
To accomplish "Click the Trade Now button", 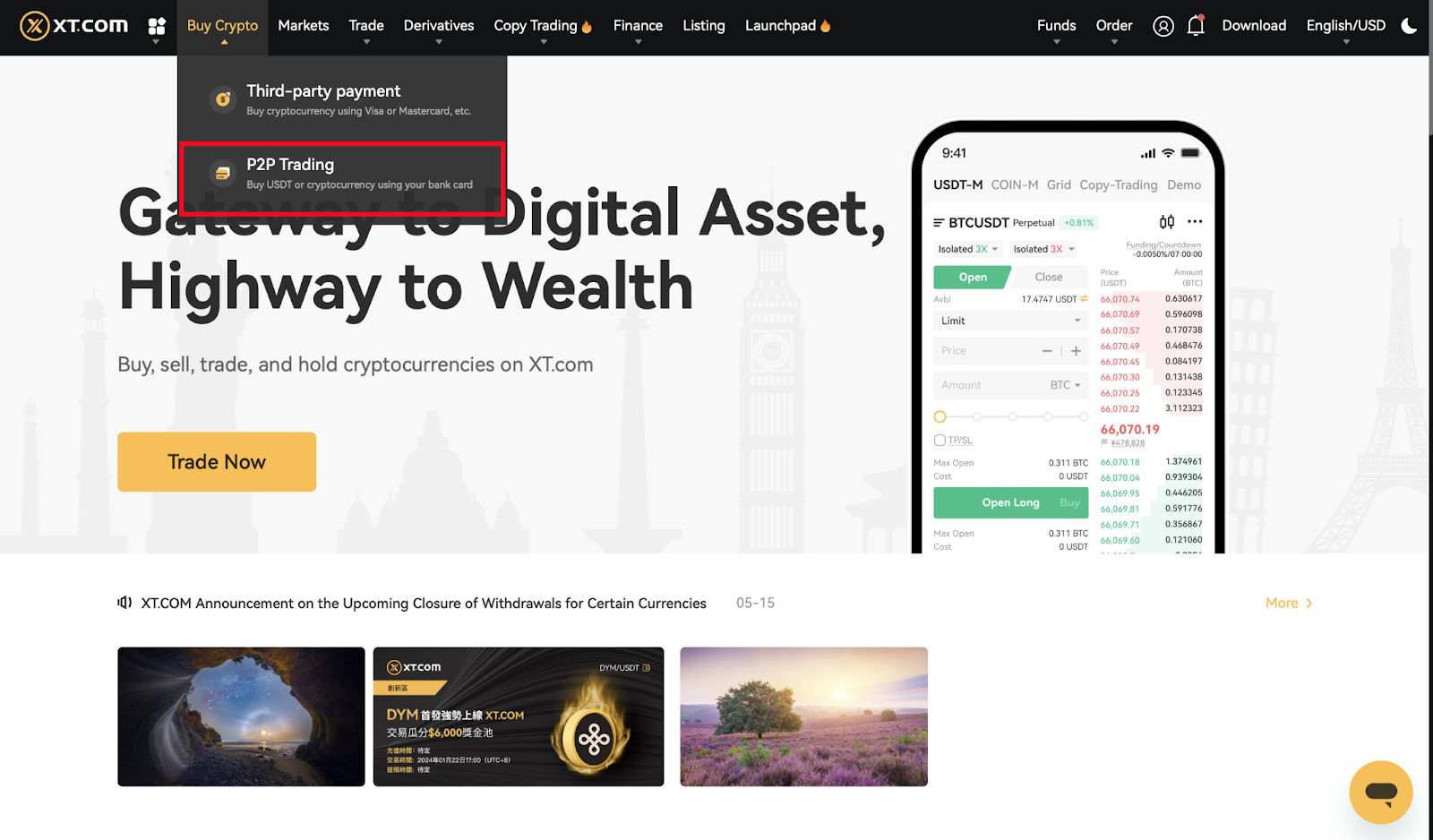I will [x=217, y=462].
